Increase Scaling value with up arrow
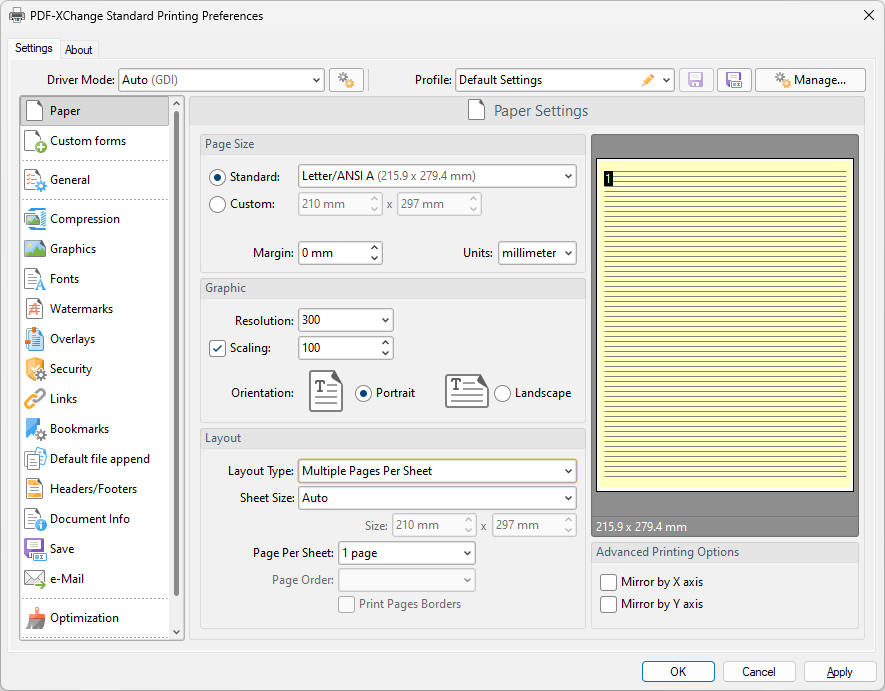The height and width of the screenshot is (691, 885). tap(385, 343)
